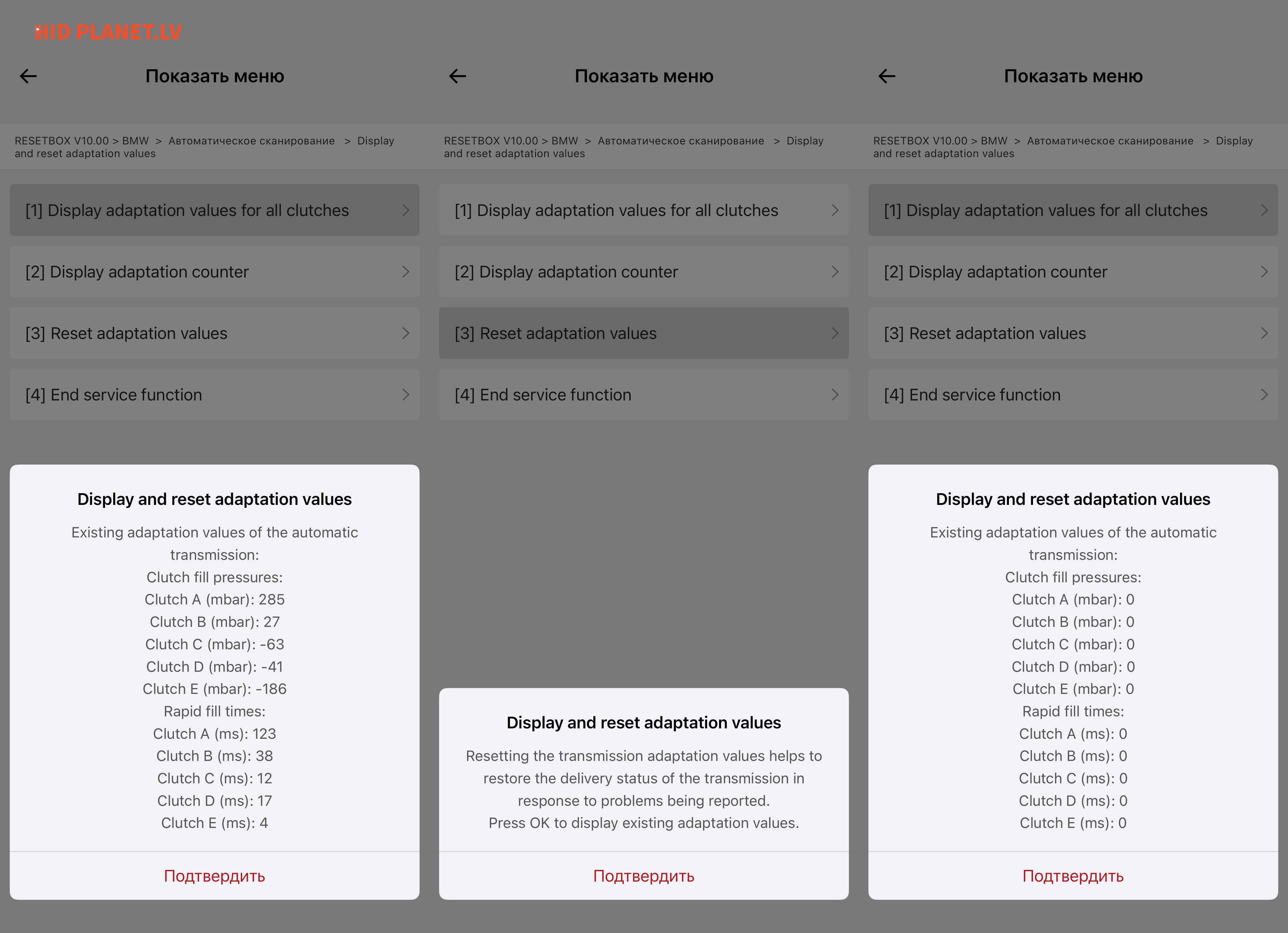Click the HID PLANET.LV logo
The image size is (1288, 933).
pos(108,32)
